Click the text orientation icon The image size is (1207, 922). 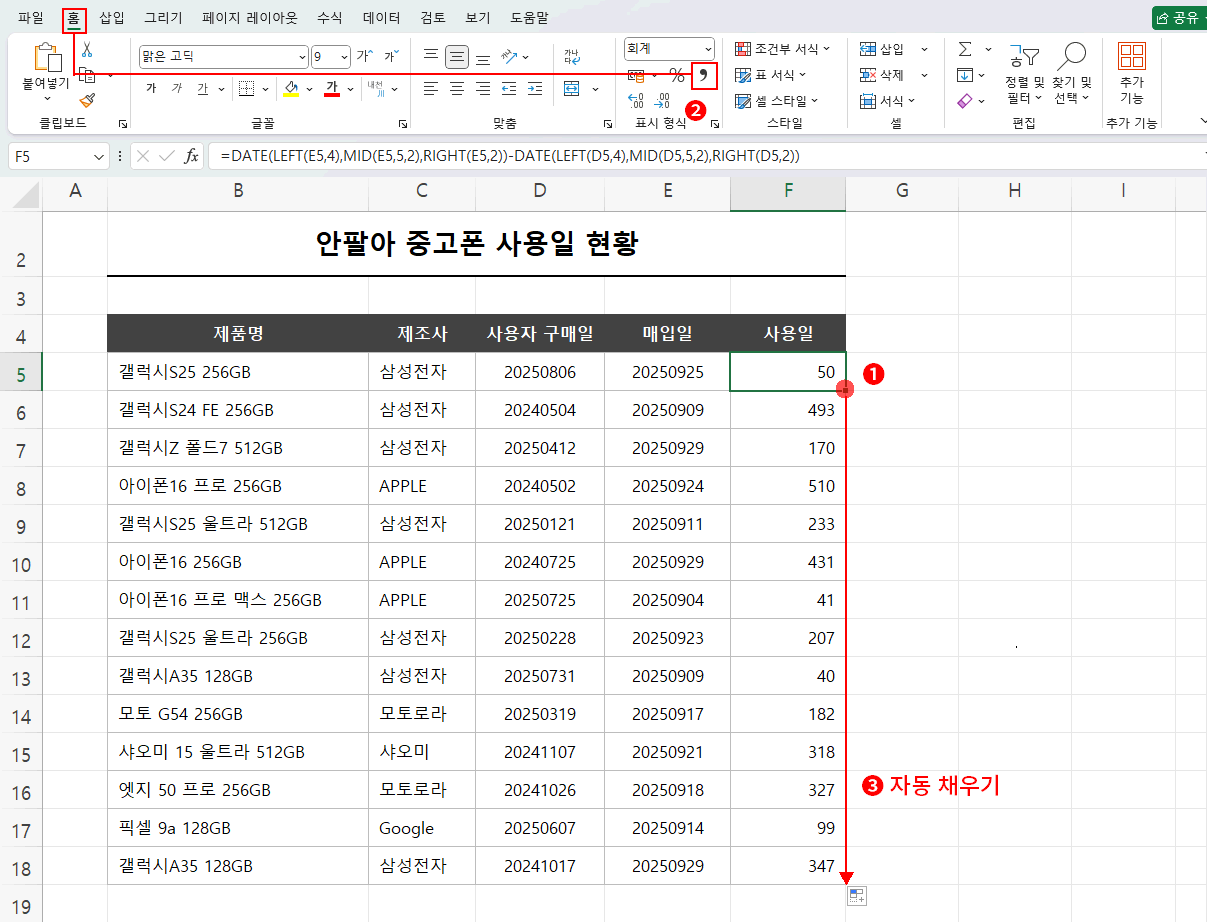click(511, 57)
